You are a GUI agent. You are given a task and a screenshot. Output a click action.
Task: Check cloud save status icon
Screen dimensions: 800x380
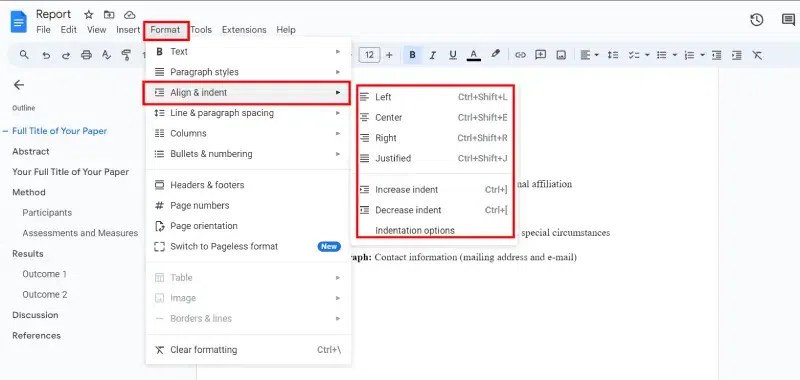point(130,15)
